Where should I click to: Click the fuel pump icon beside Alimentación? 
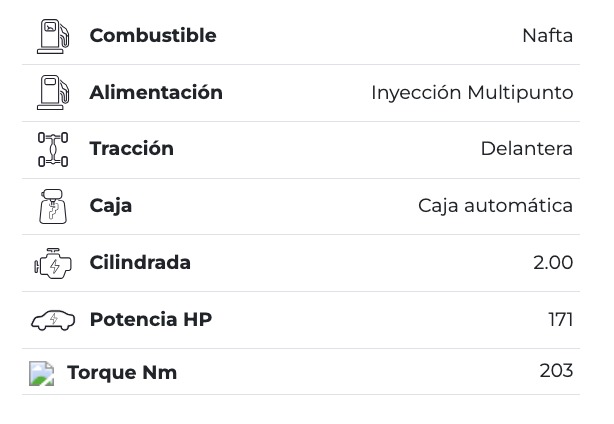point(53,93)
